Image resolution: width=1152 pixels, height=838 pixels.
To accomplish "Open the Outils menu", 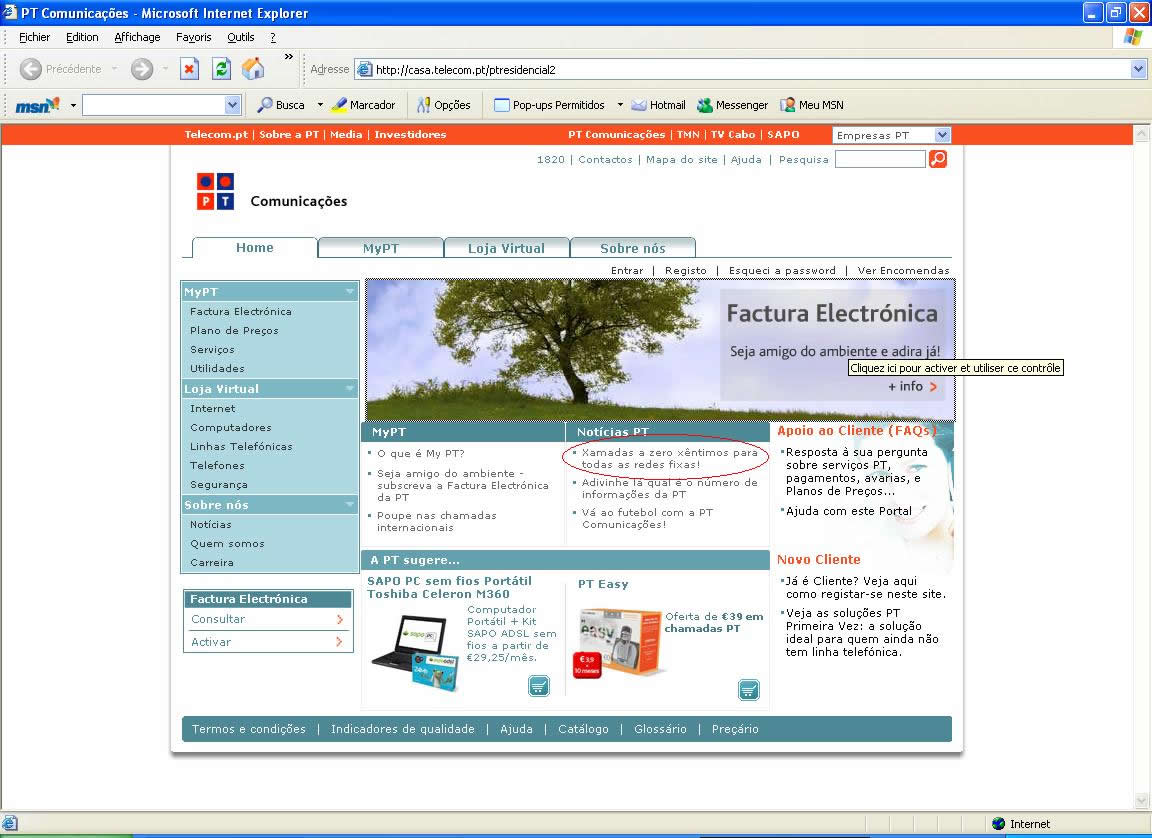I will point(241,37).
